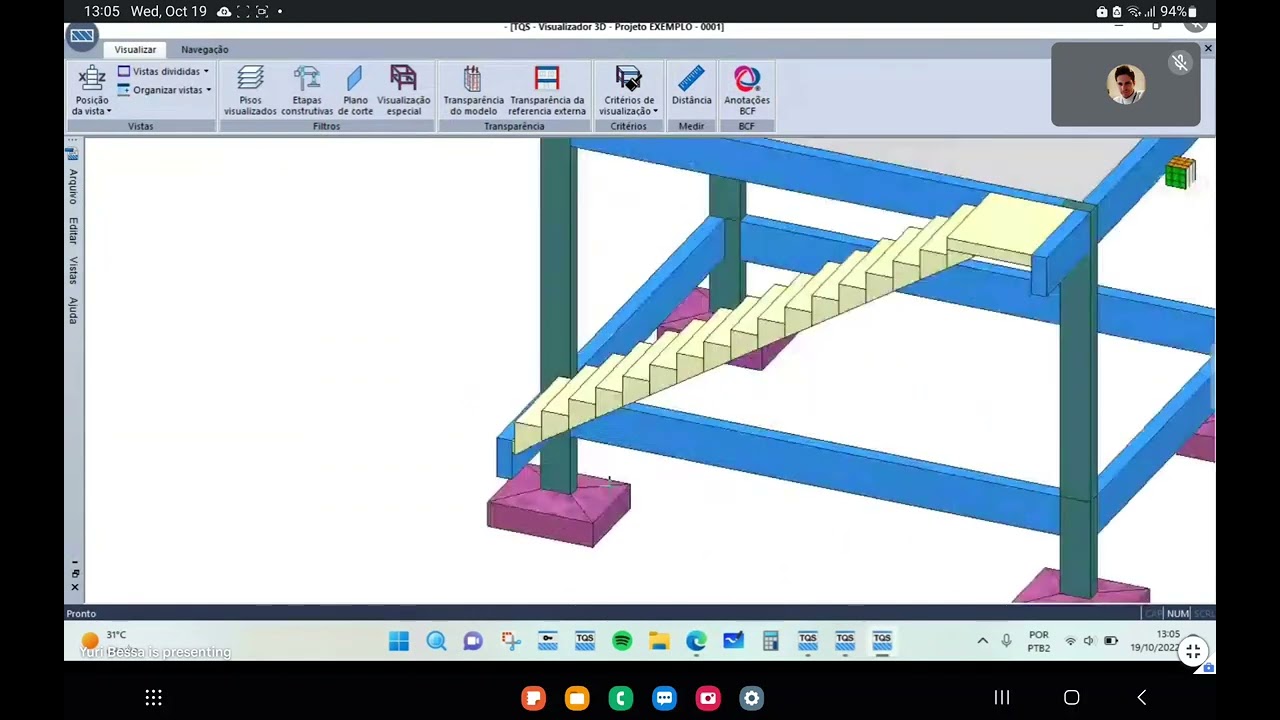Viewport: 1280px width, 720px height.
Task: Click the green navigation cube
Action: 1180,173
